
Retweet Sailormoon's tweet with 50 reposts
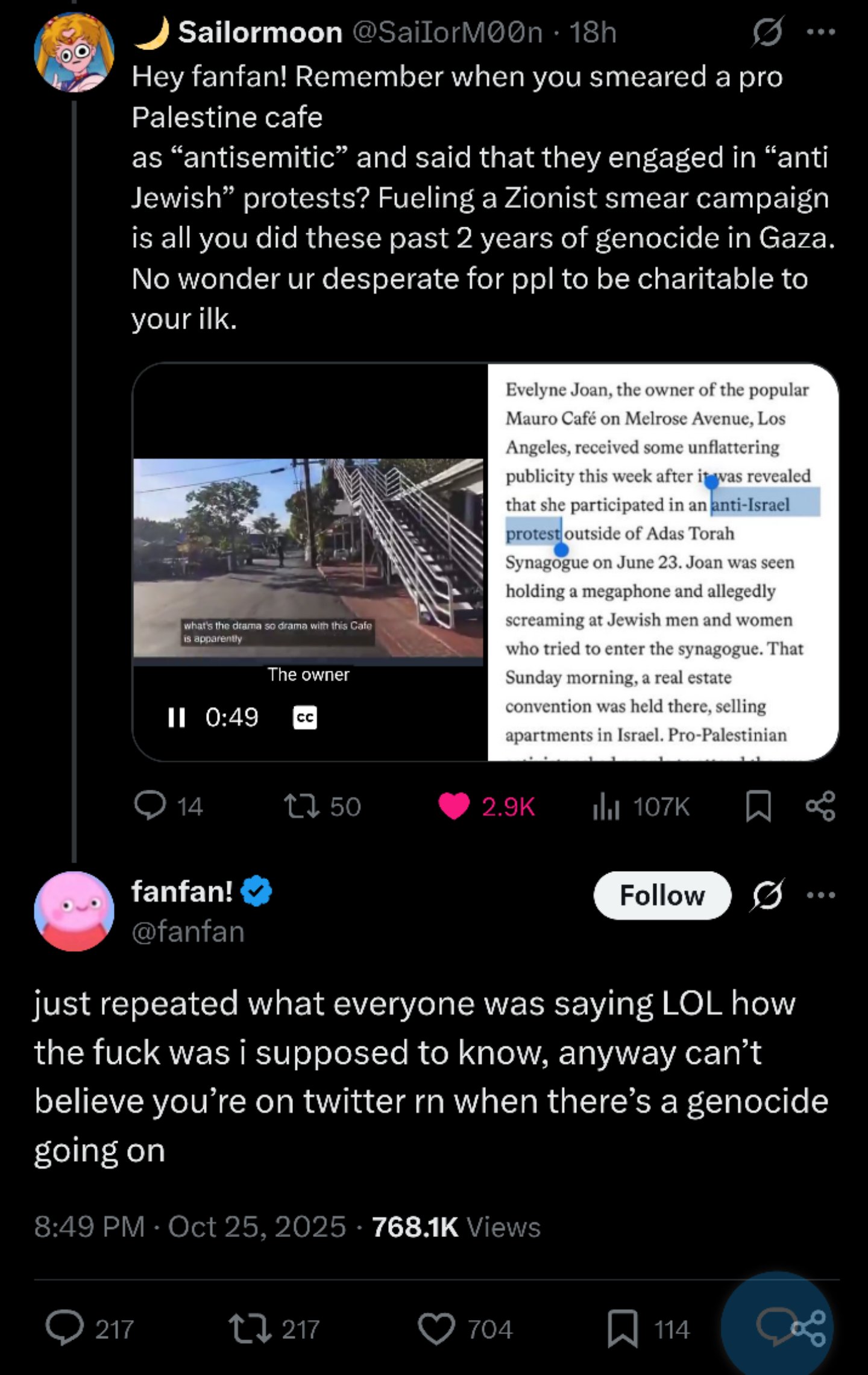[302, 806]
